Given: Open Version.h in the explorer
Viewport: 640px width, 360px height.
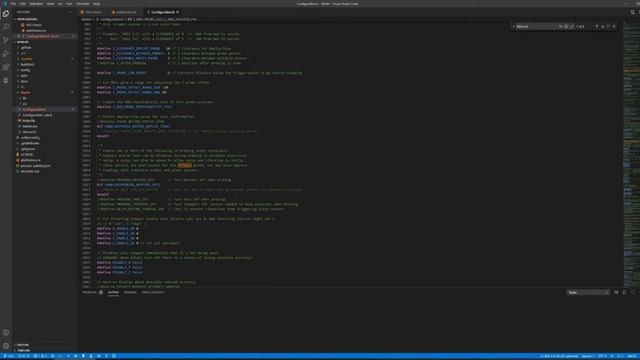Looking at the screenshot, I should click(29, 132).
